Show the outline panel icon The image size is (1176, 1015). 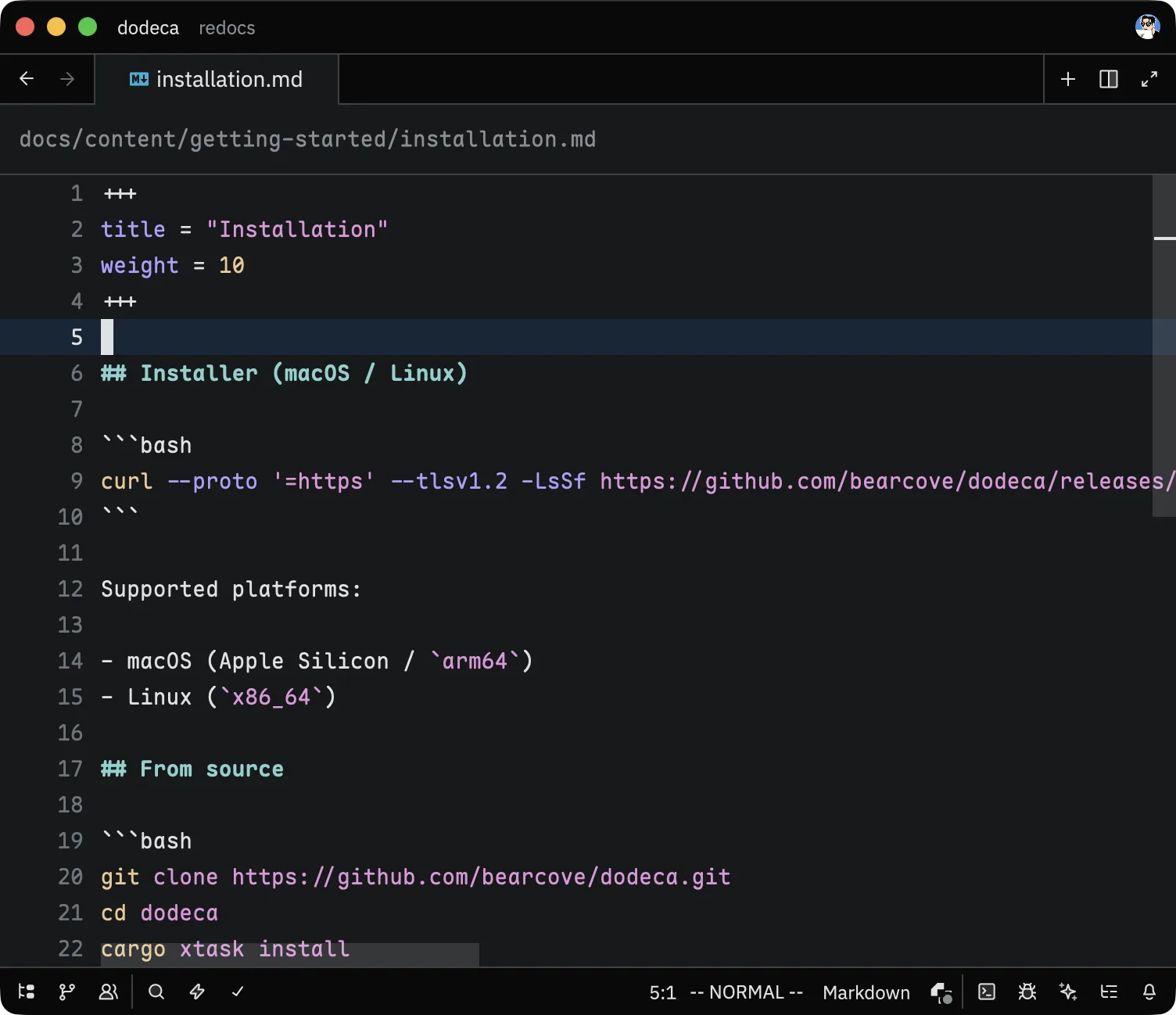pos(1109,992)
